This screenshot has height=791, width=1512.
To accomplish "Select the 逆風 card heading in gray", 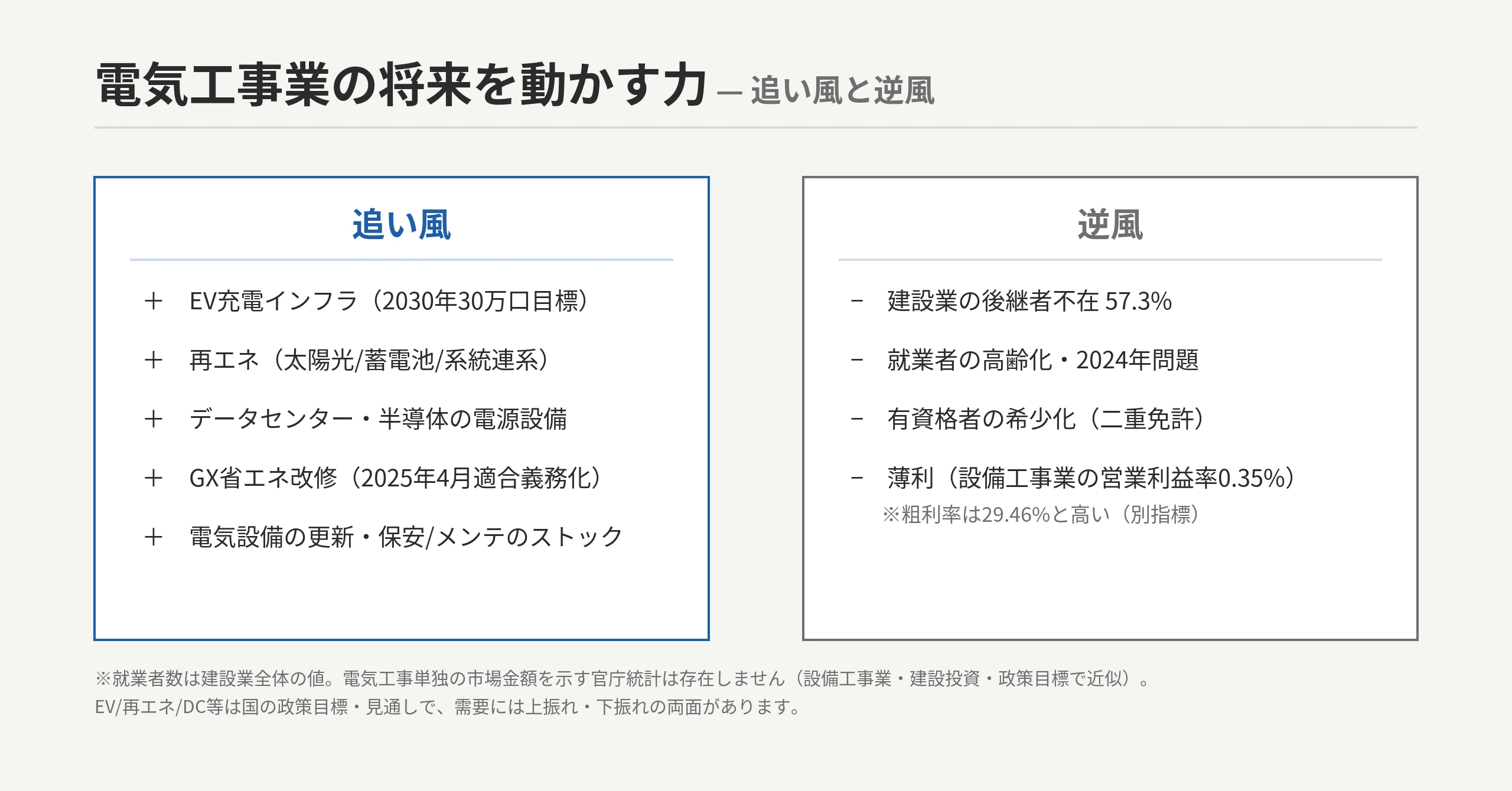I will coord(1110,224).
